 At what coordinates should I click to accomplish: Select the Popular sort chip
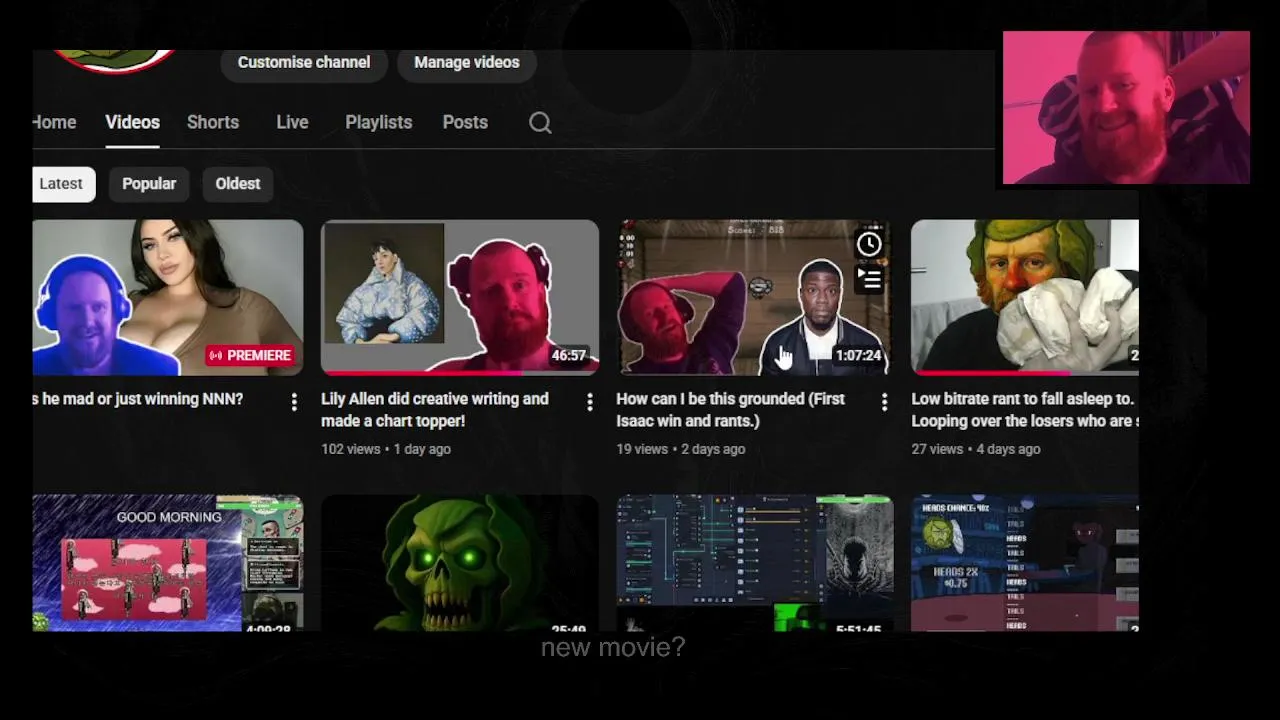click(x=149, y=184)
